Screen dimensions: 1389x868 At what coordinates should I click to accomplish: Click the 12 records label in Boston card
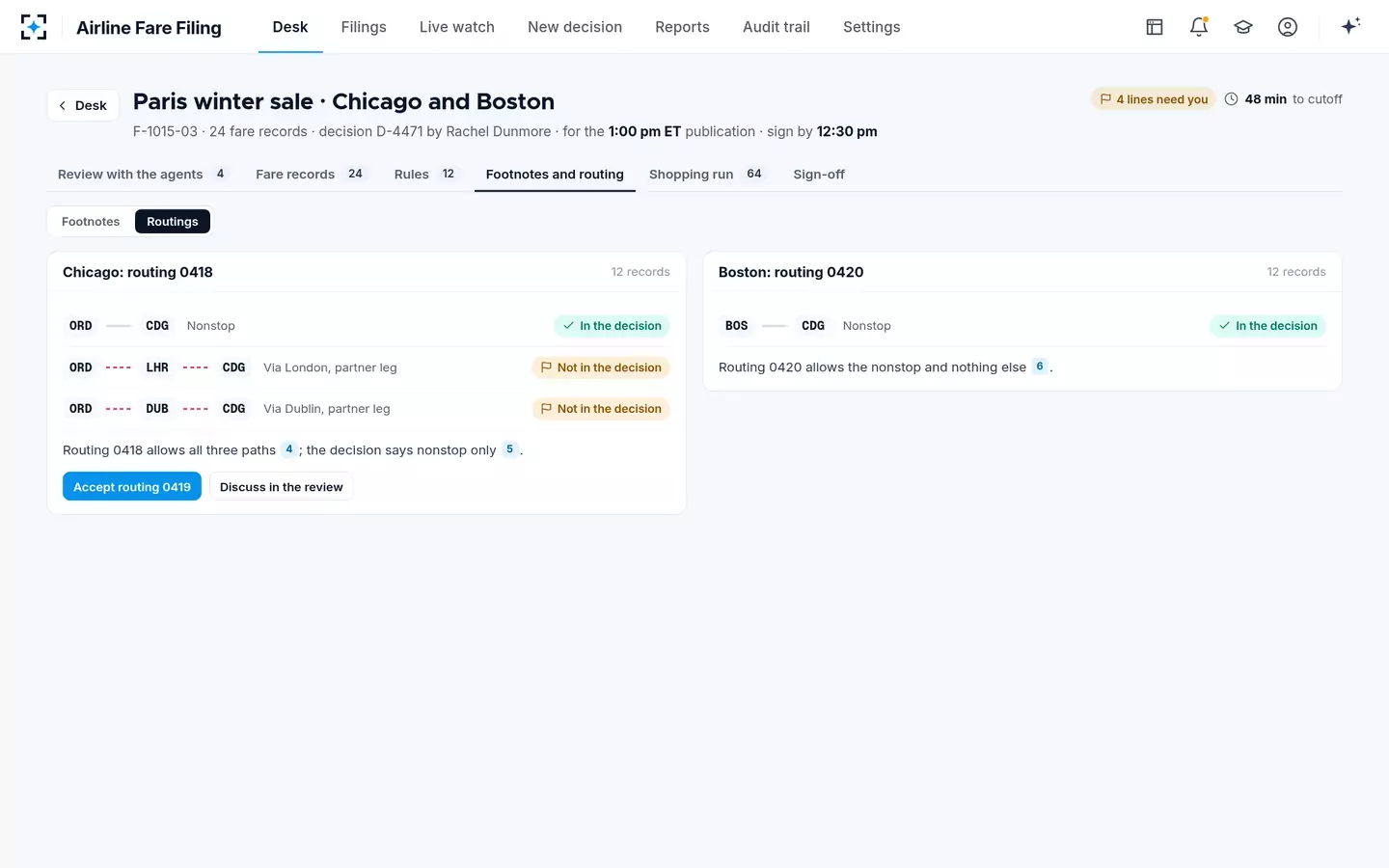coord(1296,272)
